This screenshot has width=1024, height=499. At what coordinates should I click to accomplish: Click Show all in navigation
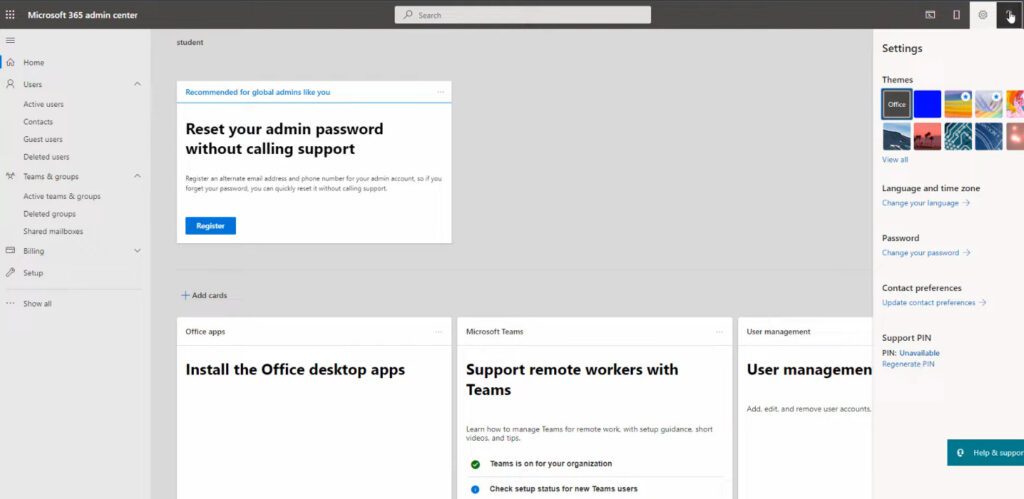pos(37,304)
